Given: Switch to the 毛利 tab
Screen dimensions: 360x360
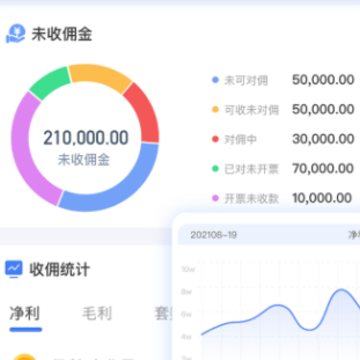Looking at the screenshot, I should point(97,313).
